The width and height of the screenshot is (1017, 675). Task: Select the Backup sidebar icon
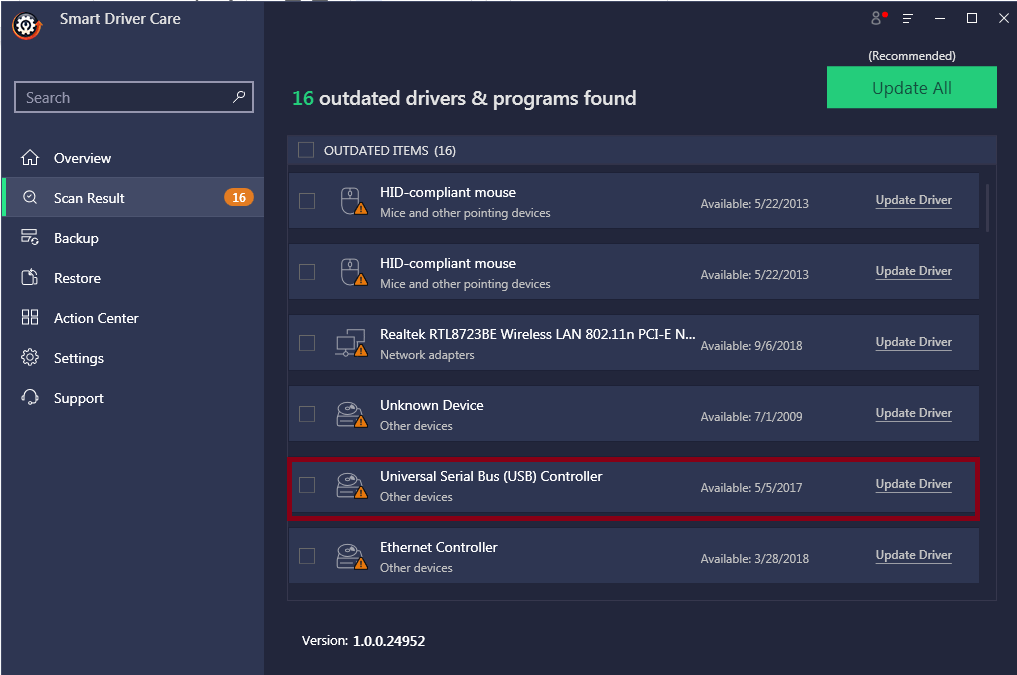click(x=31, y=237)
